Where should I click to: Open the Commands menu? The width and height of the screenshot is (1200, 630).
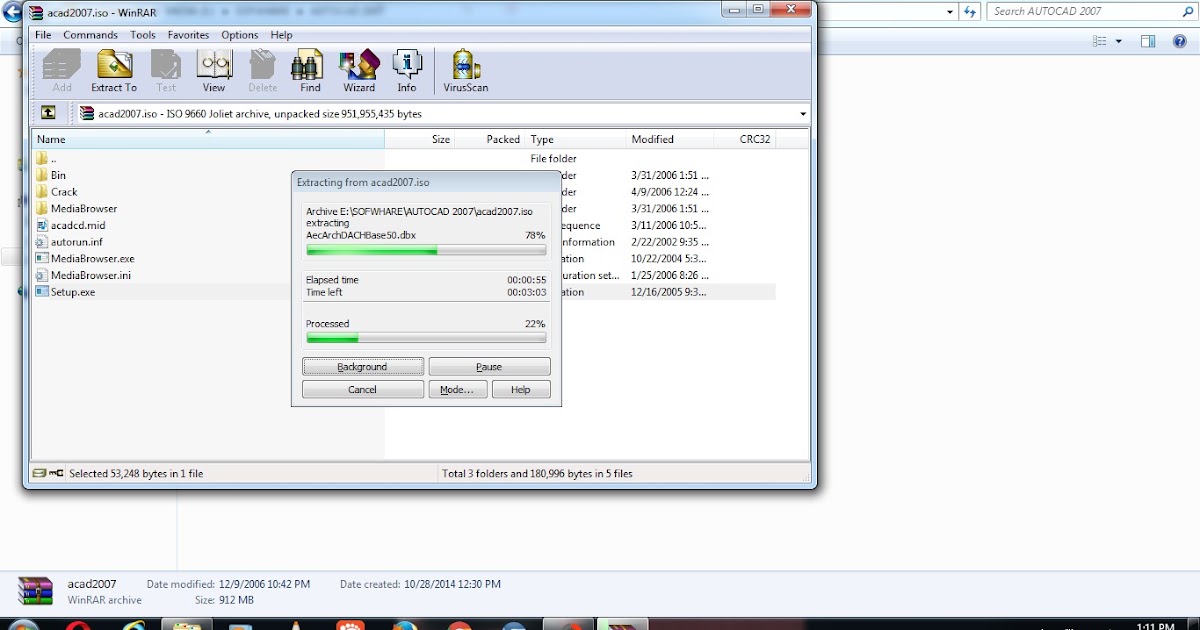pyautogui.click(x=90, y=34)
